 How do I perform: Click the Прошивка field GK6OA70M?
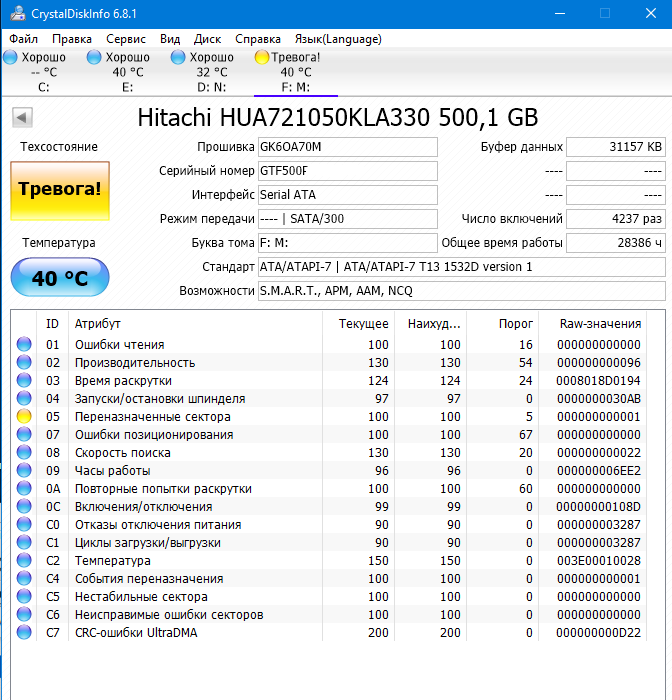click(348, 147)
